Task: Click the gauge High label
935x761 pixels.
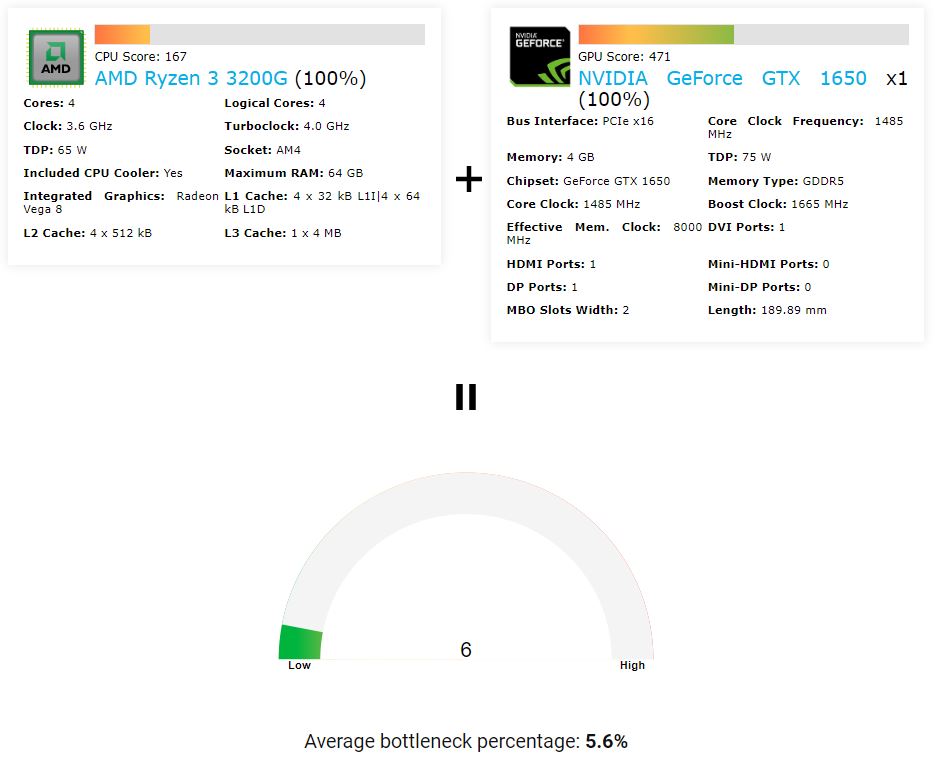Action: tap(632, 666)
